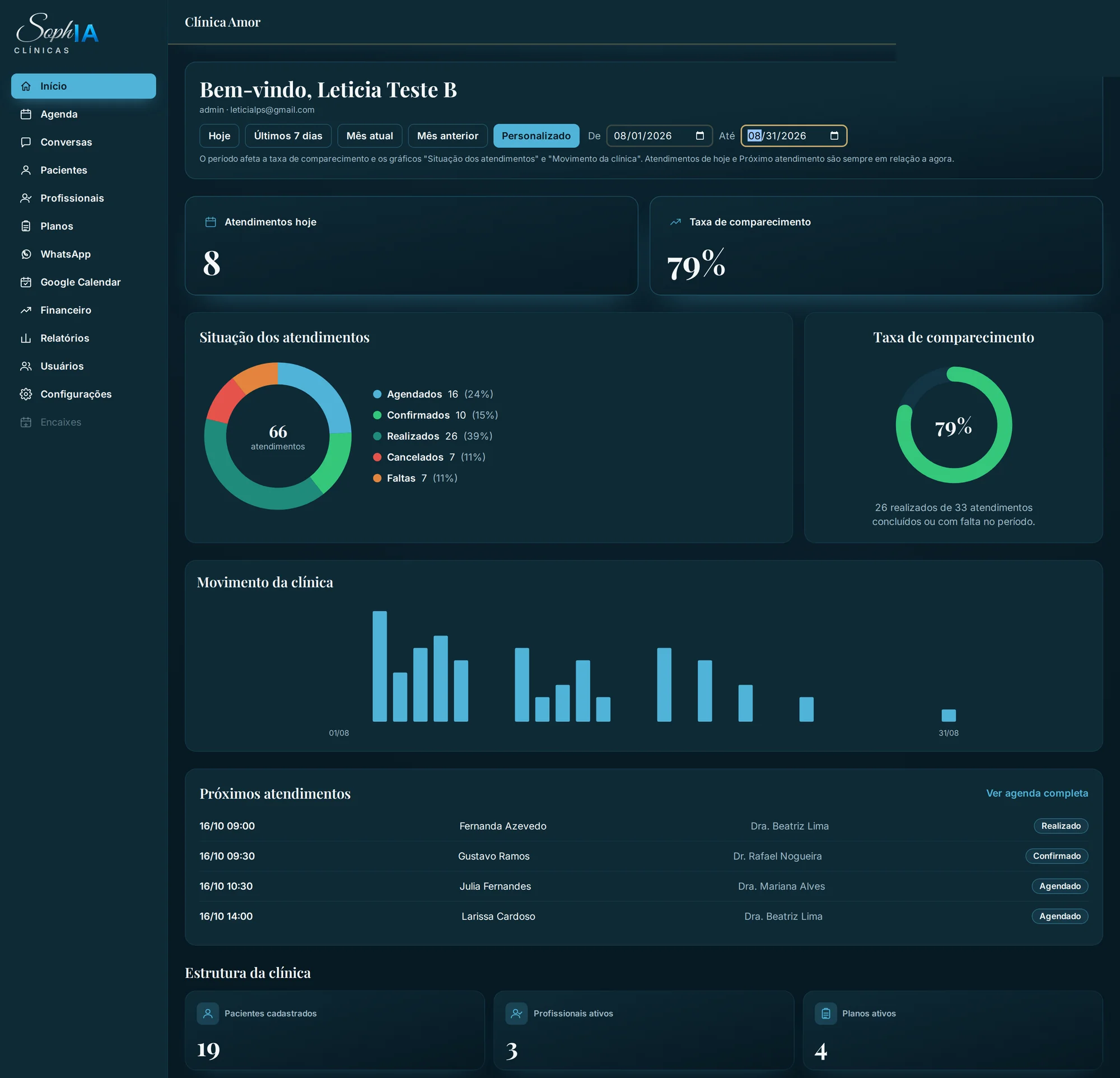Open the Conversas menu item
The width and height of the screenshot is (1120, 1078).
tap(83, 142)
